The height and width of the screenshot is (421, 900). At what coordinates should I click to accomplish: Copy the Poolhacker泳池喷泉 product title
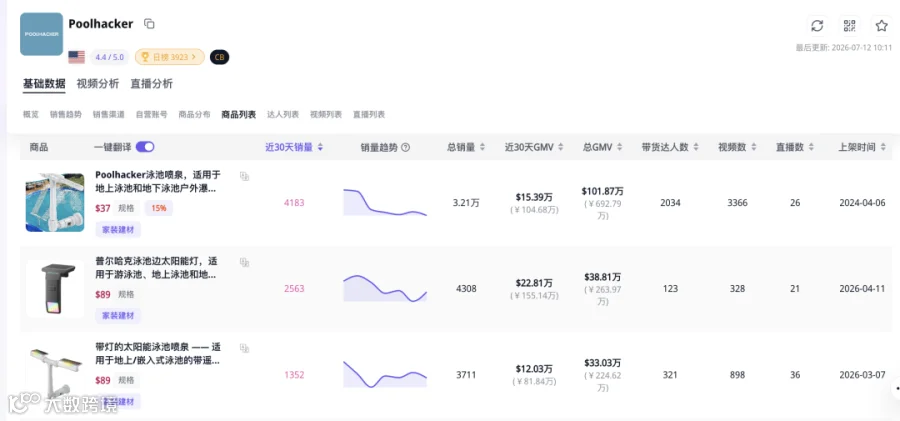245,176
